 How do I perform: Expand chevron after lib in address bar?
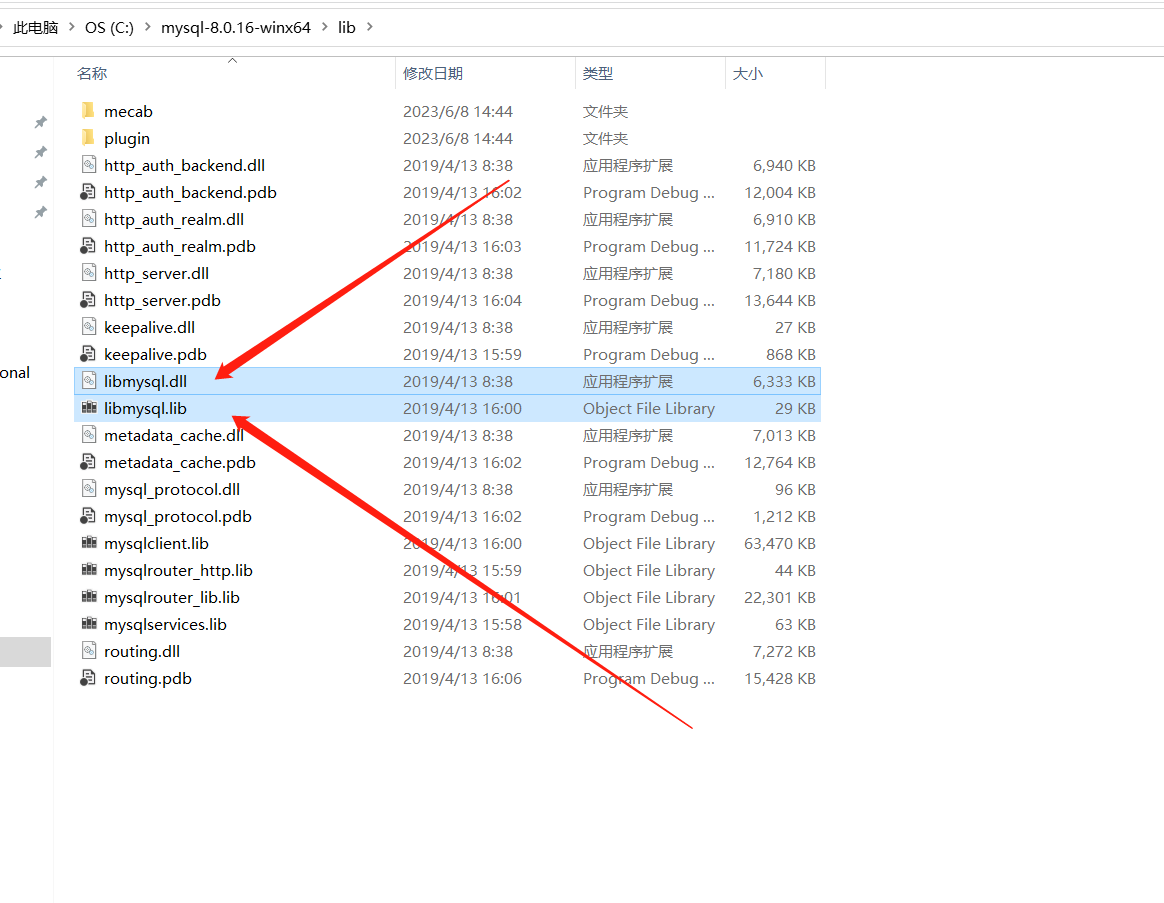[x=370, y=27]
